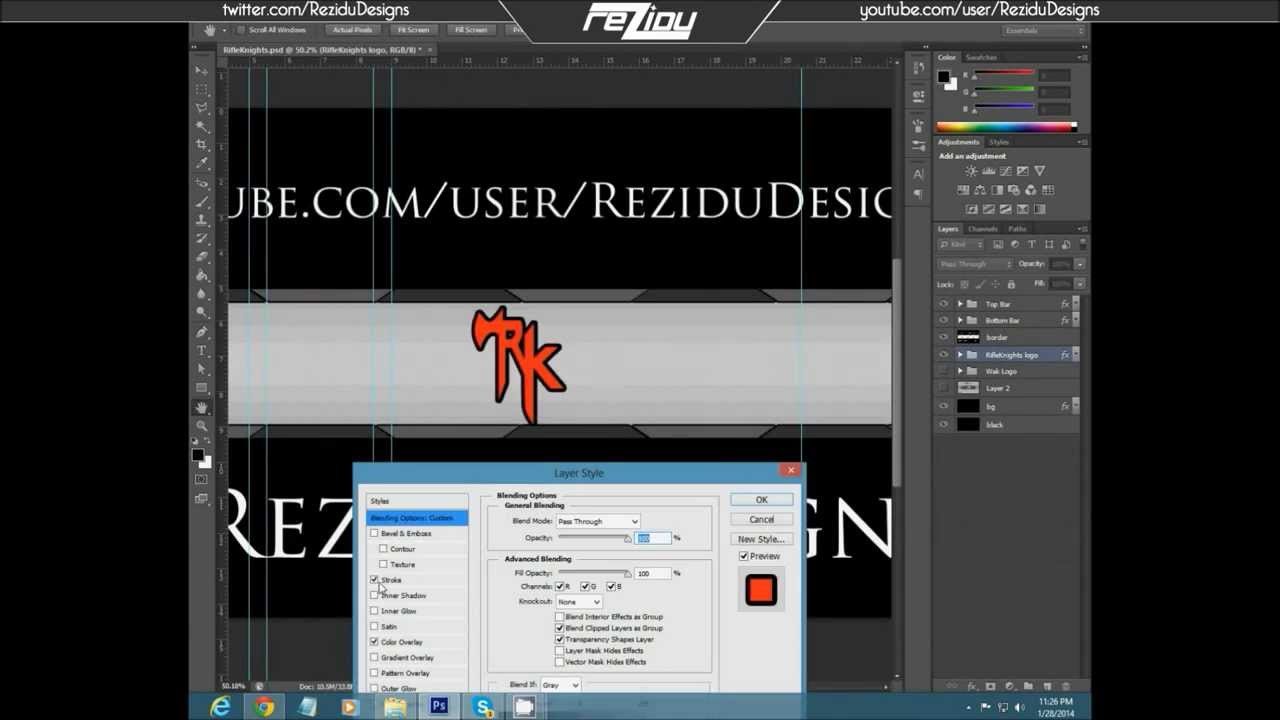This screenshot has height=720, width=1280.
Task: Click the New Style... button
Action: click(x=761, y=540)
